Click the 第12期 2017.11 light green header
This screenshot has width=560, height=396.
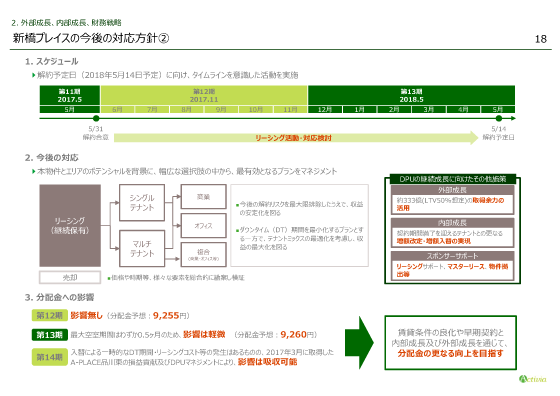[x=204, y=95]
